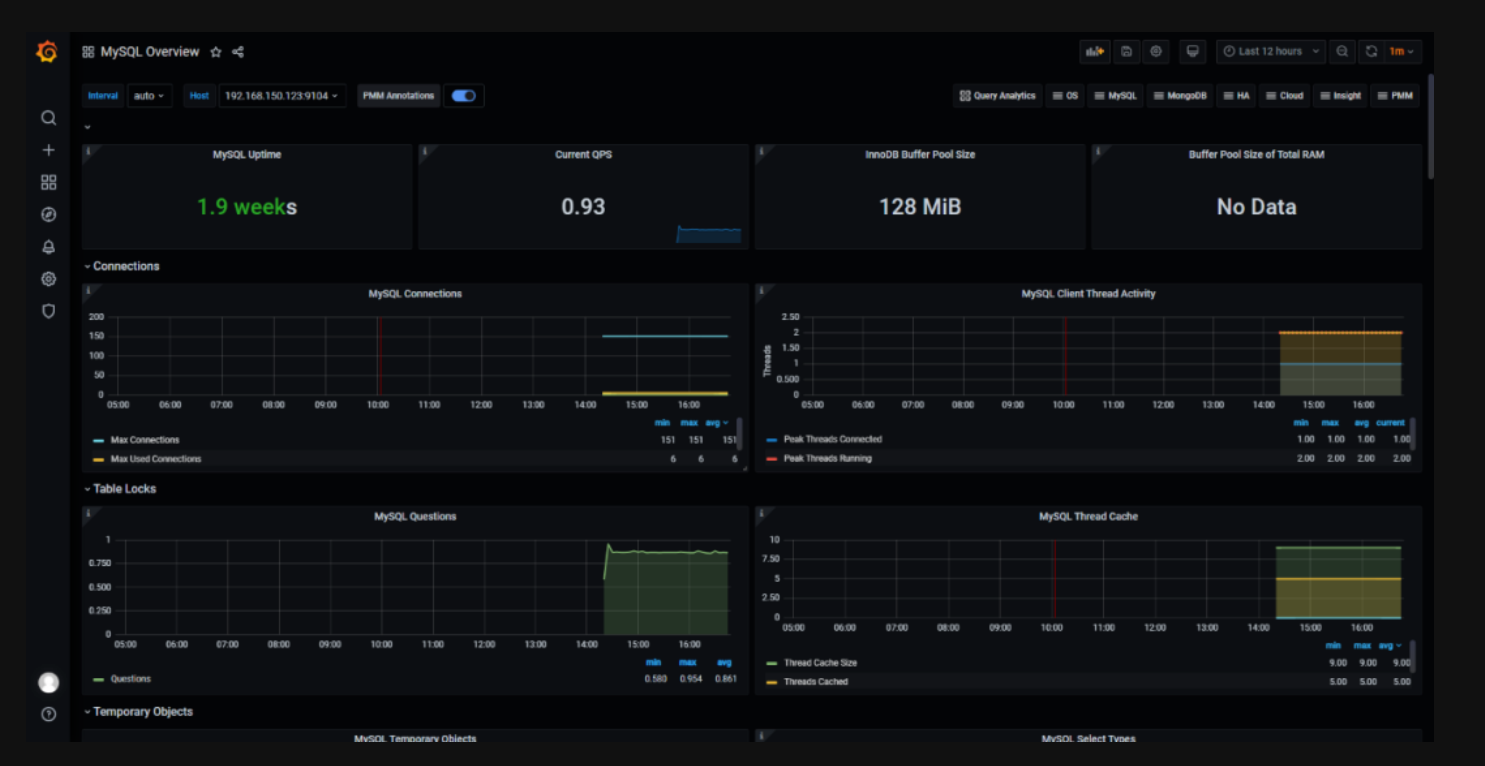Open the Dashboards grid icon in sidebar

coord(48,182)
